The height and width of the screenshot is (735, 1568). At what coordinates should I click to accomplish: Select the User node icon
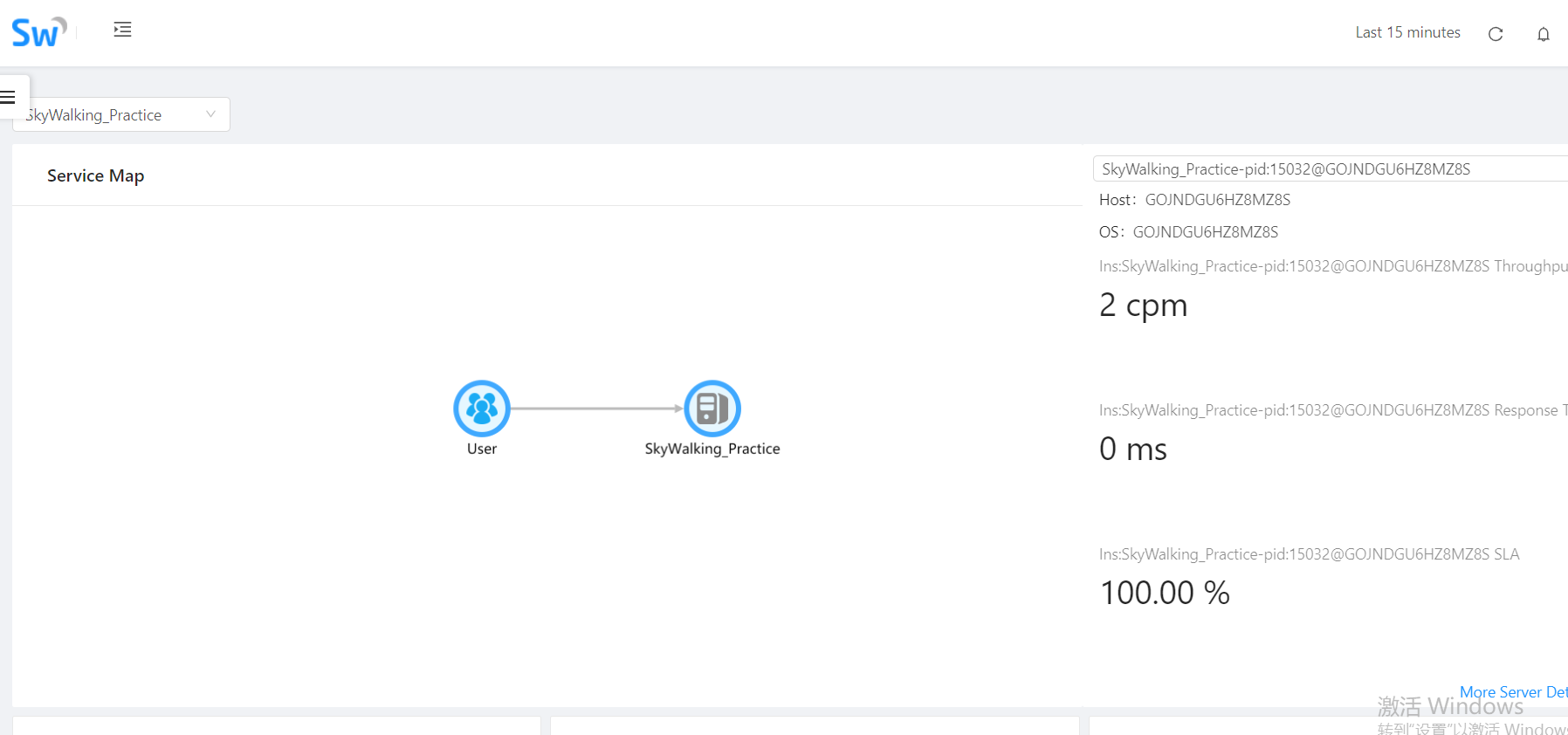(482, 408)
